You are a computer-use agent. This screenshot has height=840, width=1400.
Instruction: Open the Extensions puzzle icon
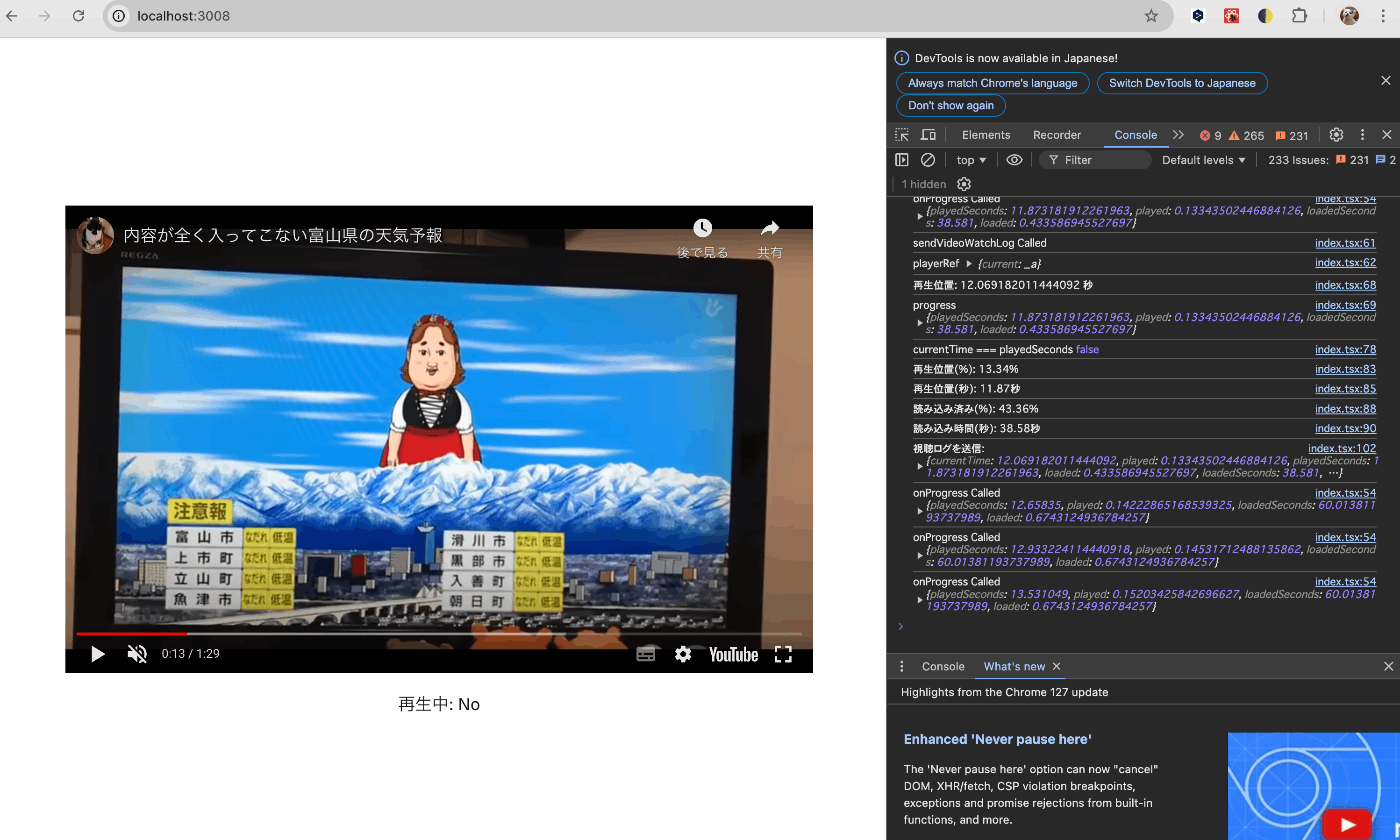click(x=1299, y=16)
